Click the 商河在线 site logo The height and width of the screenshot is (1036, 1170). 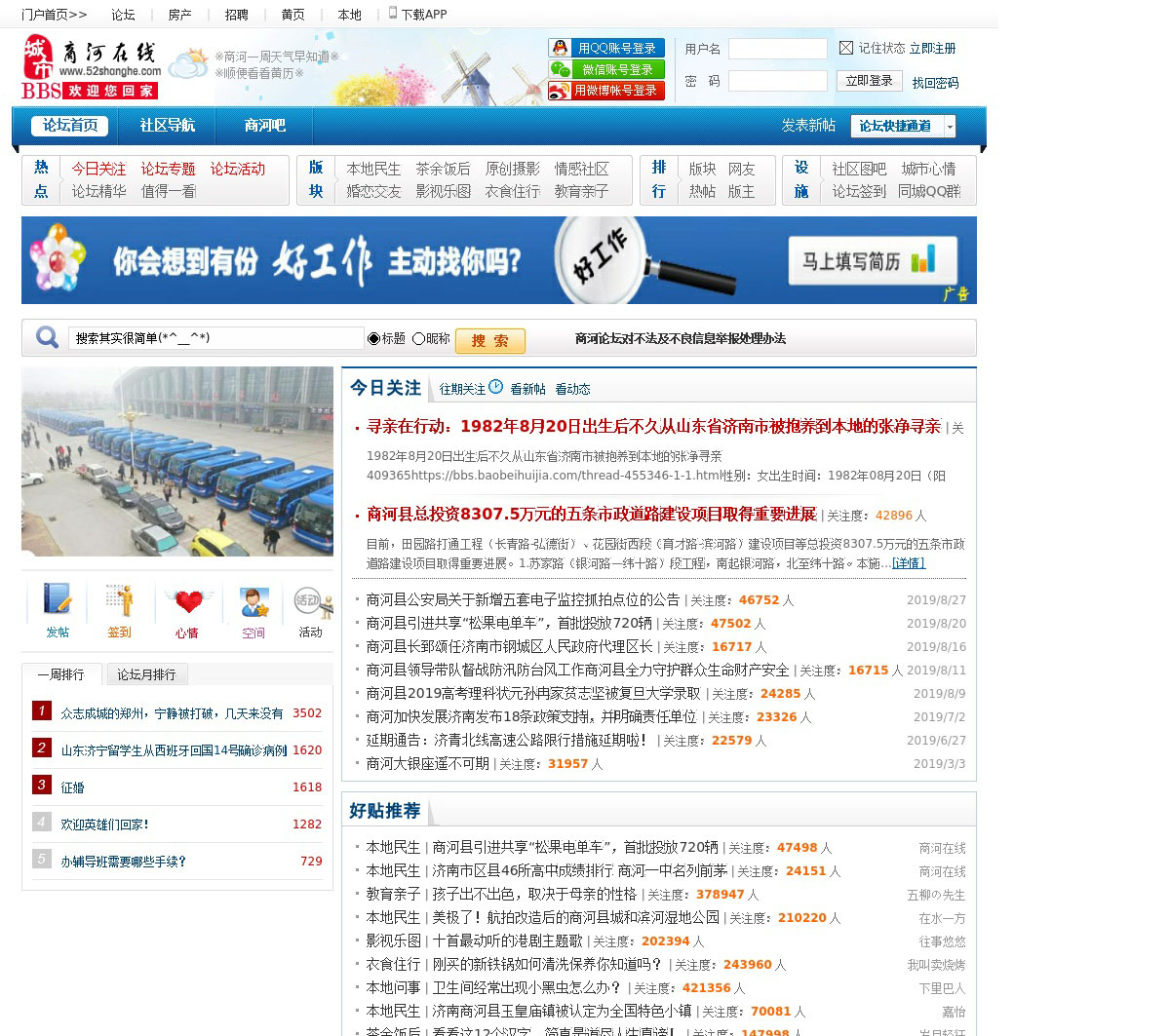point(92,66)
